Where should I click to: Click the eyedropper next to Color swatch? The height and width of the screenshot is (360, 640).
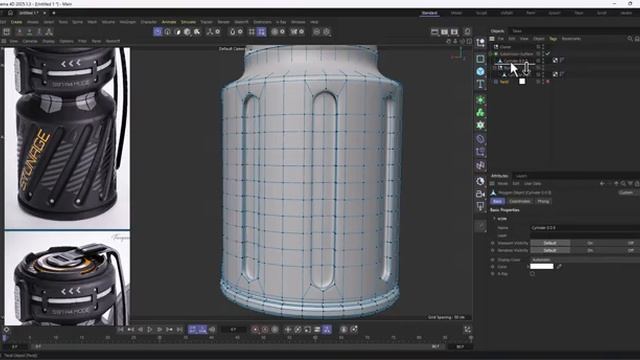click(x=559, y=267)
